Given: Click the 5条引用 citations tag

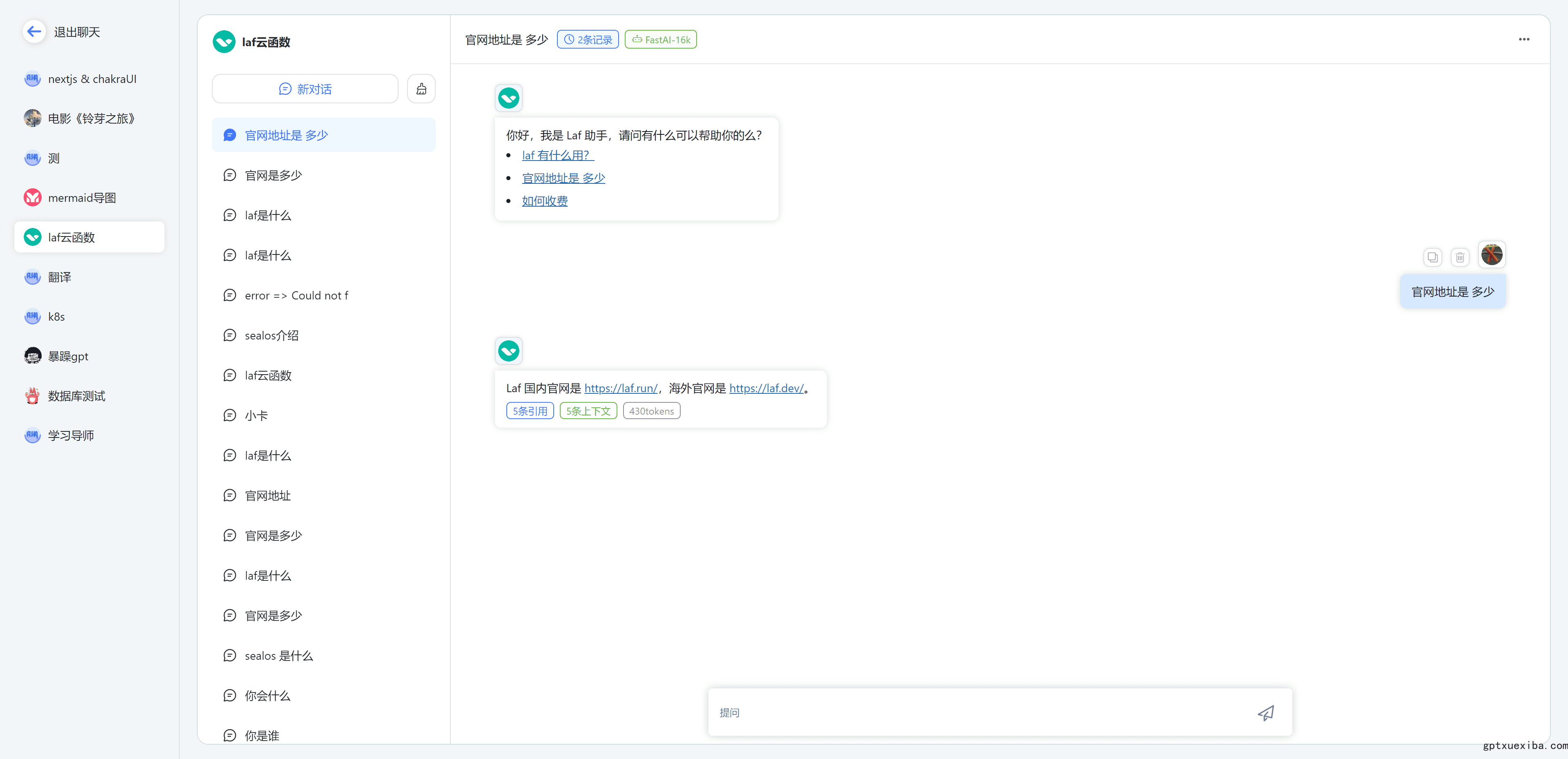Looking at the screenshot, I should click(x=530, y=411).
